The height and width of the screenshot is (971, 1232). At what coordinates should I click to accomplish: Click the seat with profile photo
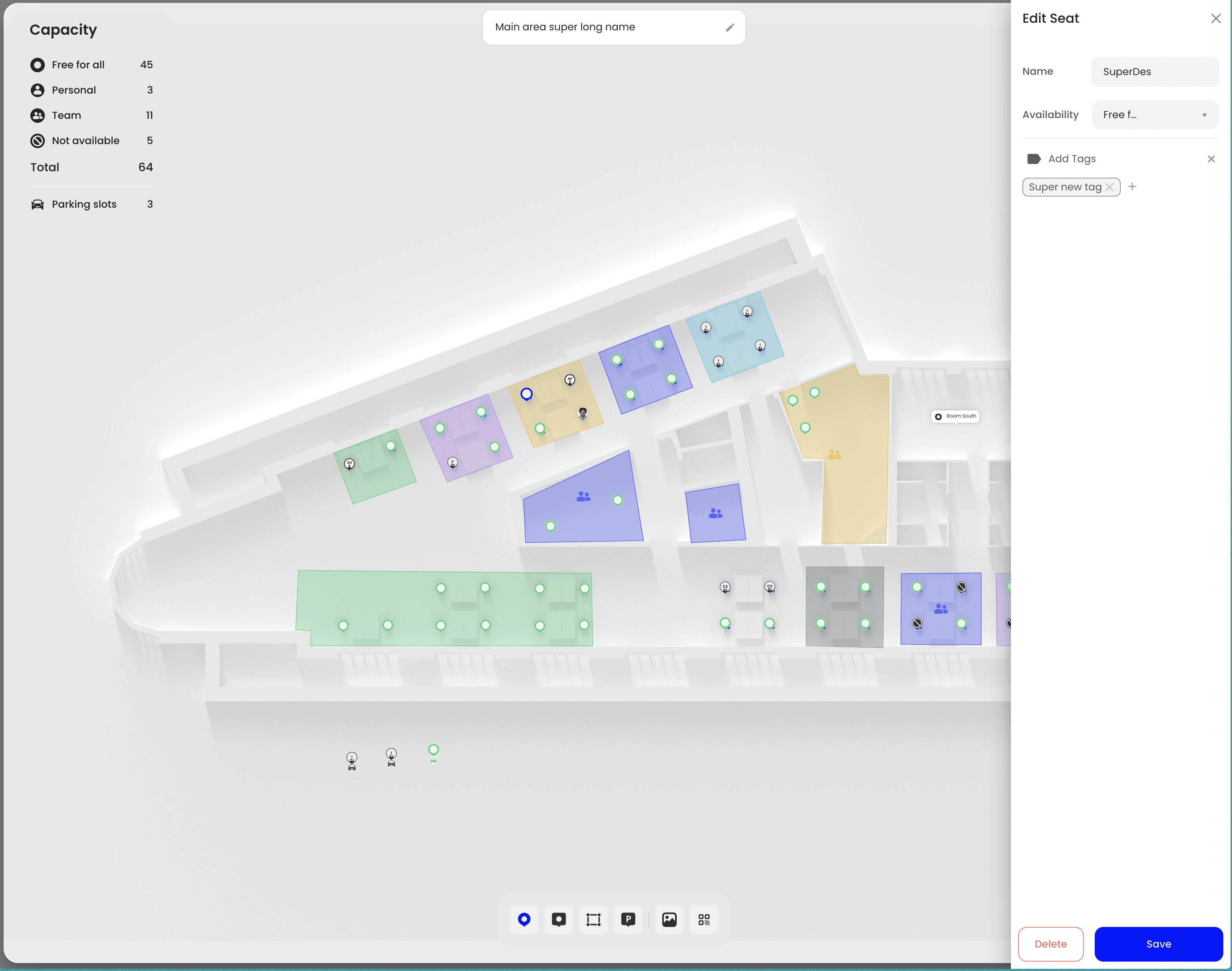583,413
